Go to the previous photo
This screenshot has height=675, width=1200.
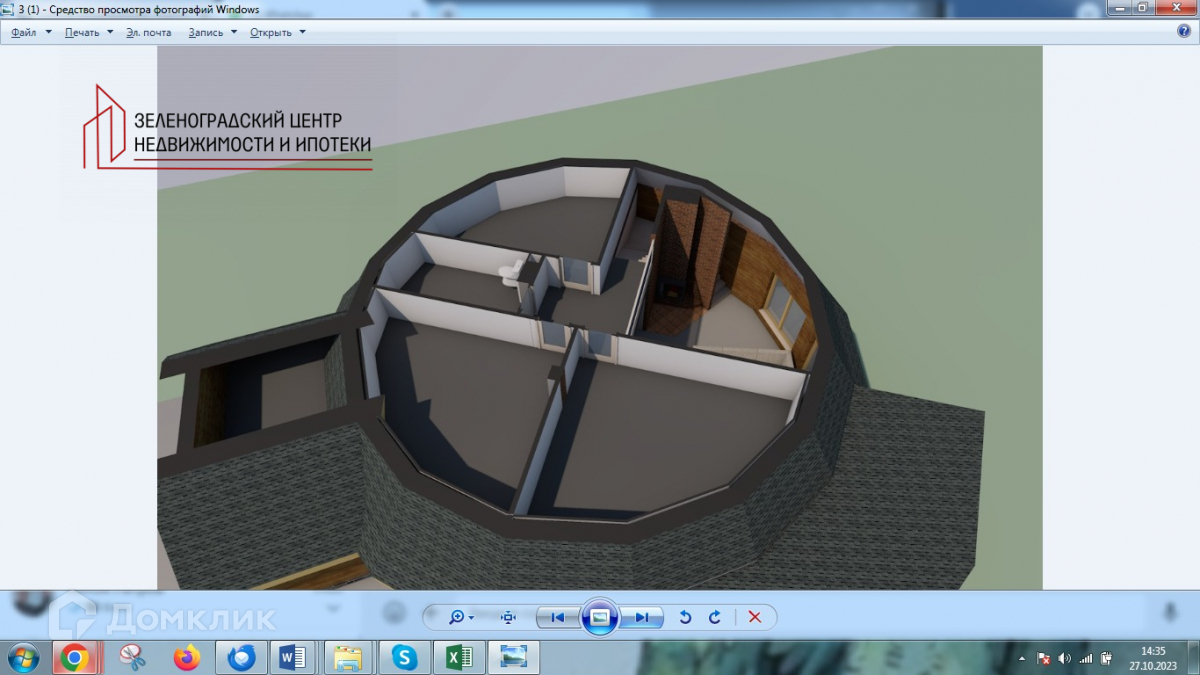(x=558, y=617)
